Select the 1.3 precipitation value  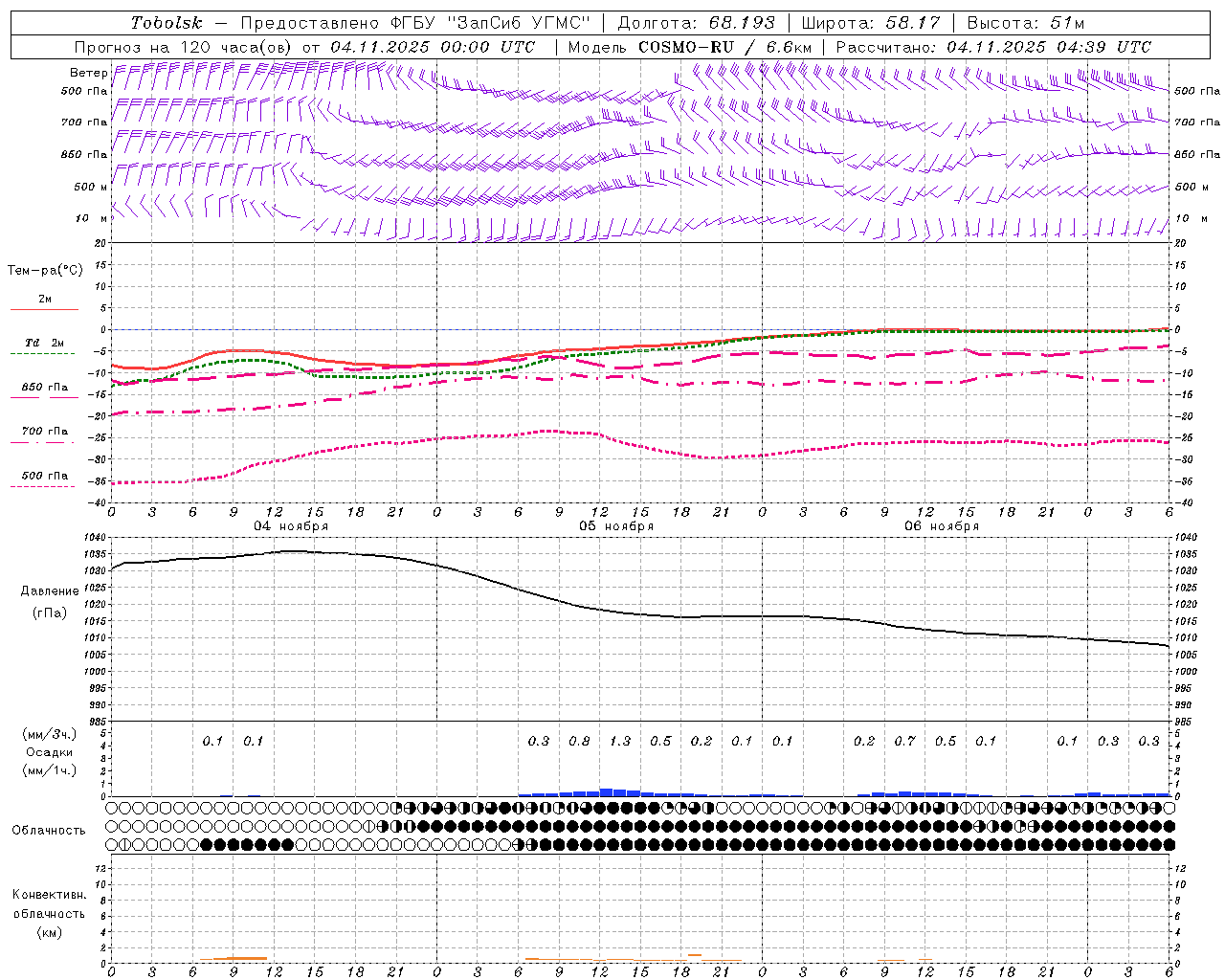coord(620,741)
